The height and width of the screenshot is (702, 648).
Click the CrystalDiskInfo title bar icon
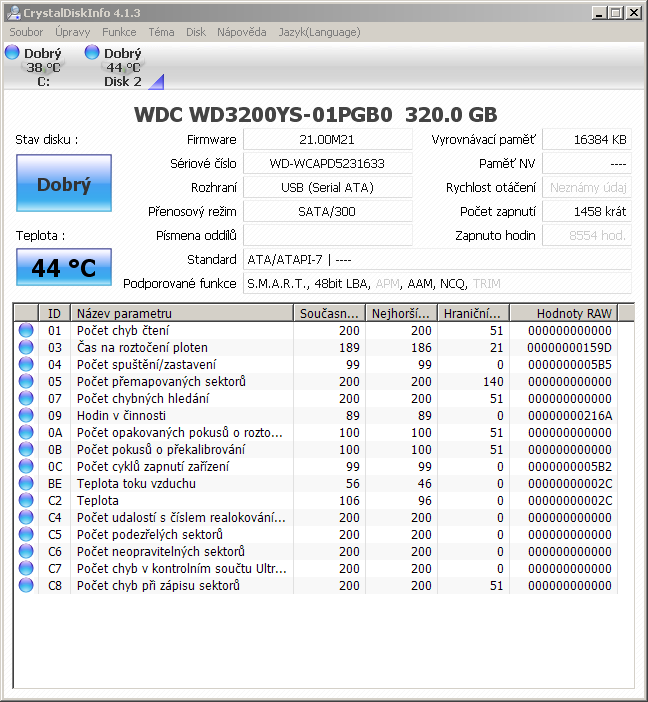[x=13, y=13]
